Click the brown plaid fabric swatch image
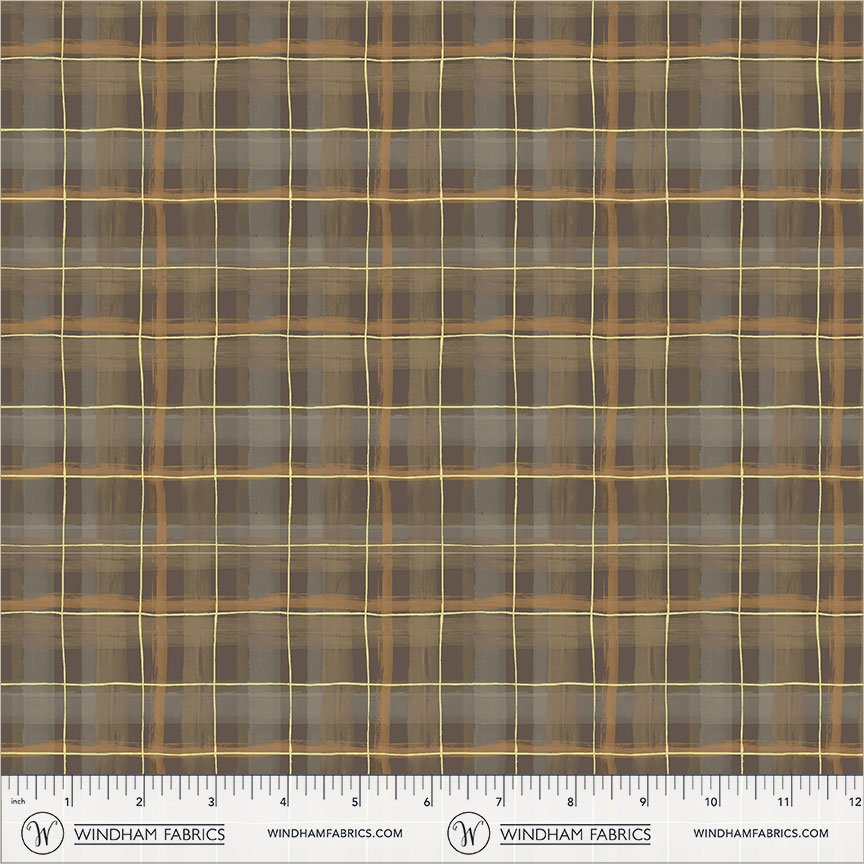Viewport: 864px width, 864px height. coord(432,385)
